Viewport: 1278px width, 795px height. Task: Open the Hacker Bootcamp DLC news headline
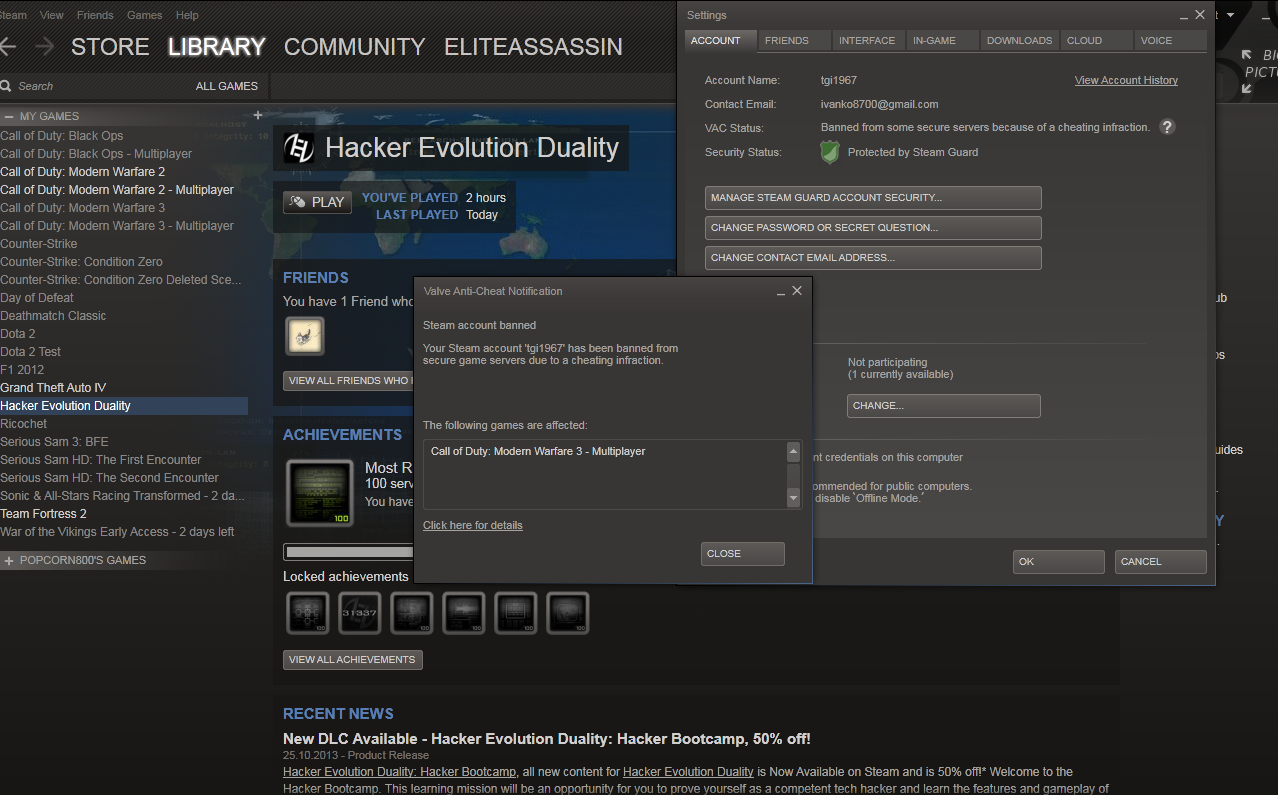547,739
